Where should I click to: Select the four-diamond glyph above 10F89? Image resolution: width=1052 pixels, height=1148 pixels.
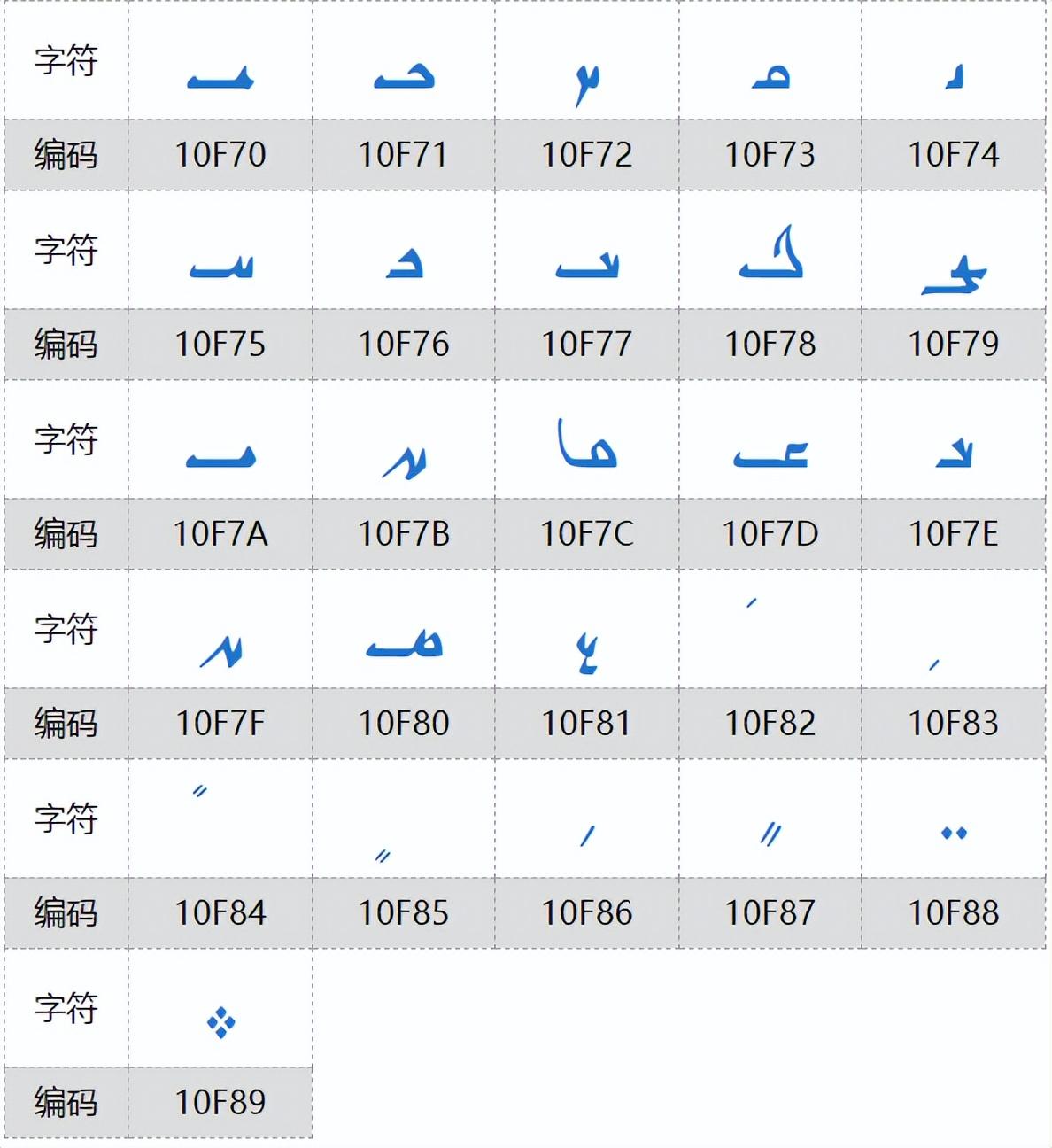coord(220,1022)
